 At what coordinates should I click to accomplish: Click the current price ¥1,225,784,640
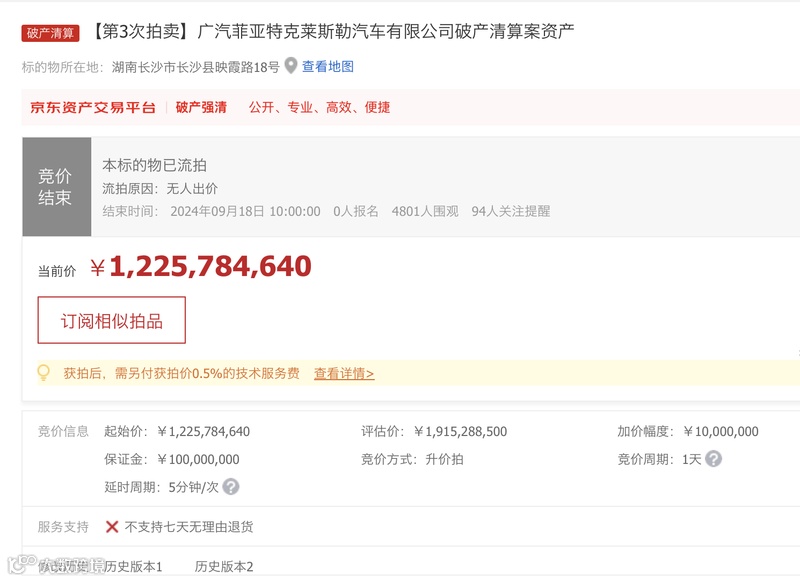pos(201,266)
